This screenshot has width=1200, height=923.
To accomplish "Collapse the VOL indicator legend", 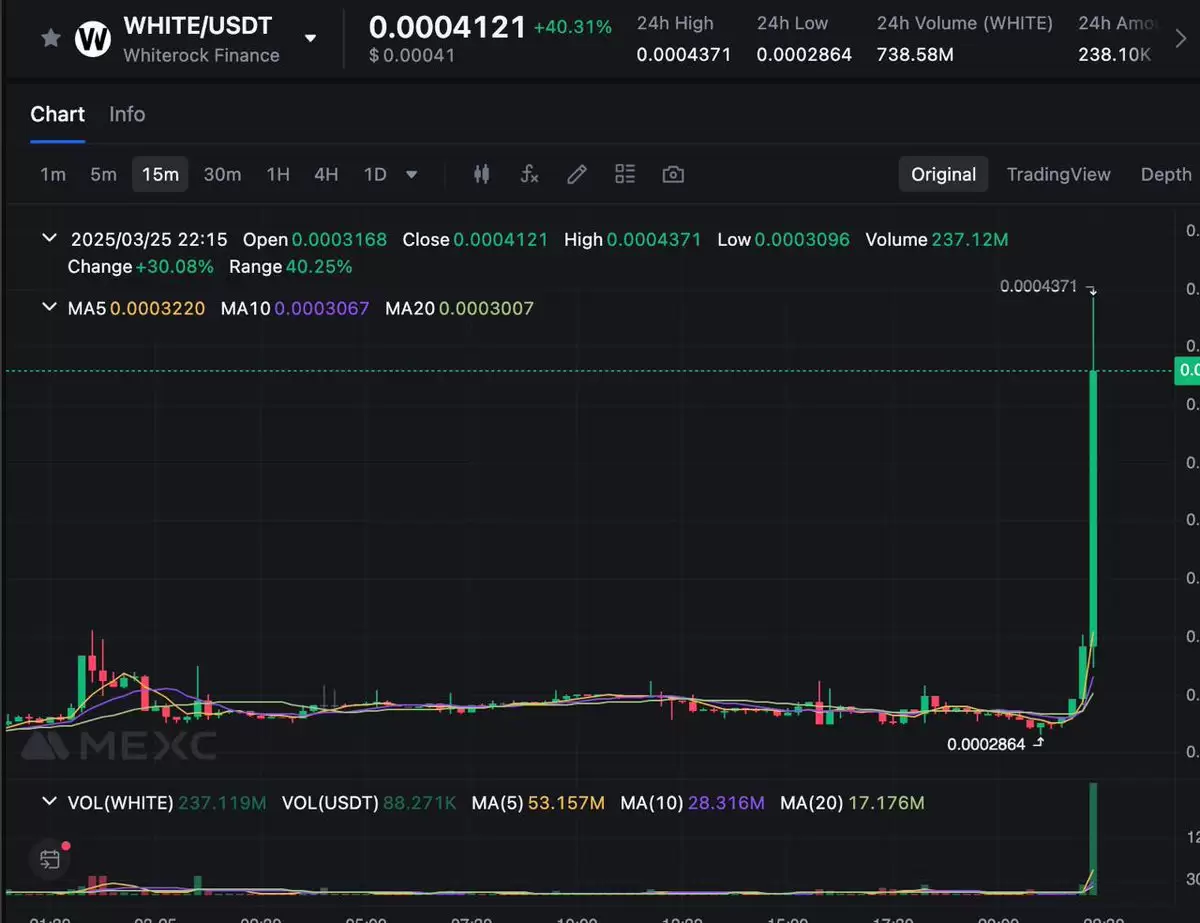I will point(48,802).
